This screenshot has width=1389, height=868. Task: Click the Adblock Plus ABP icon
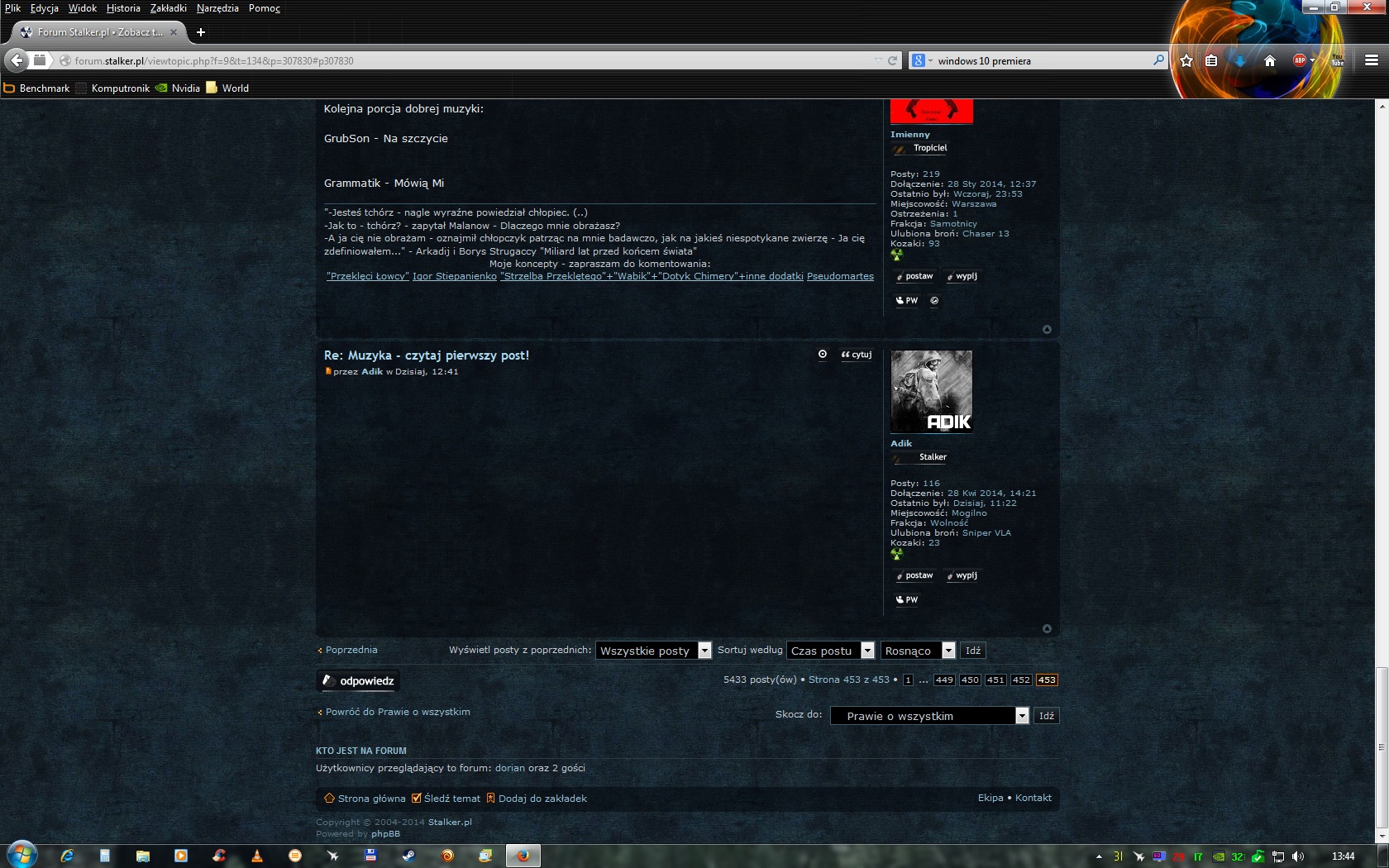pos(1299,60)
